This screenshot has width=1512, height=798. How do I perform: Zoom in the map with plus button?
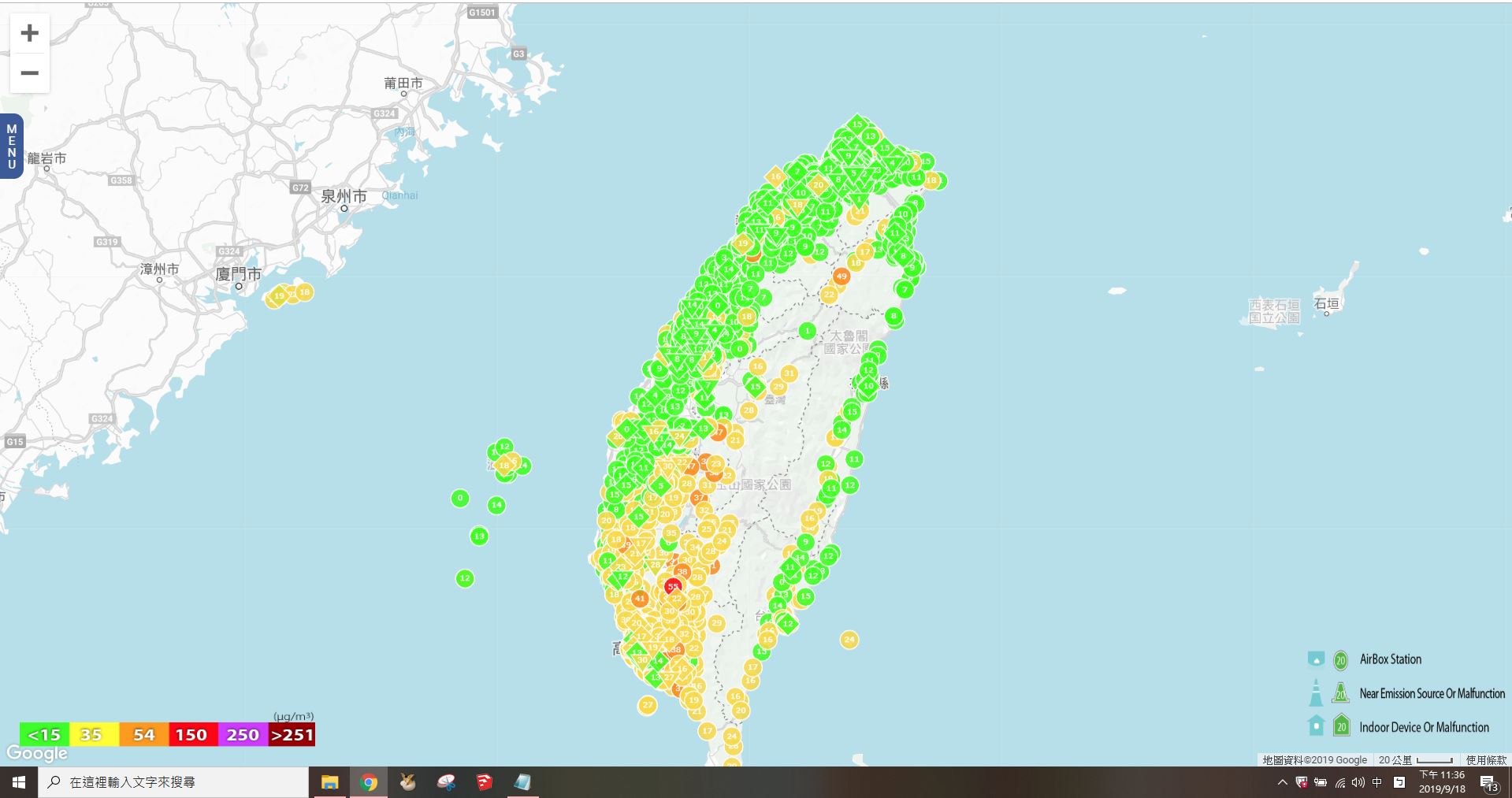tap(30, 33)
